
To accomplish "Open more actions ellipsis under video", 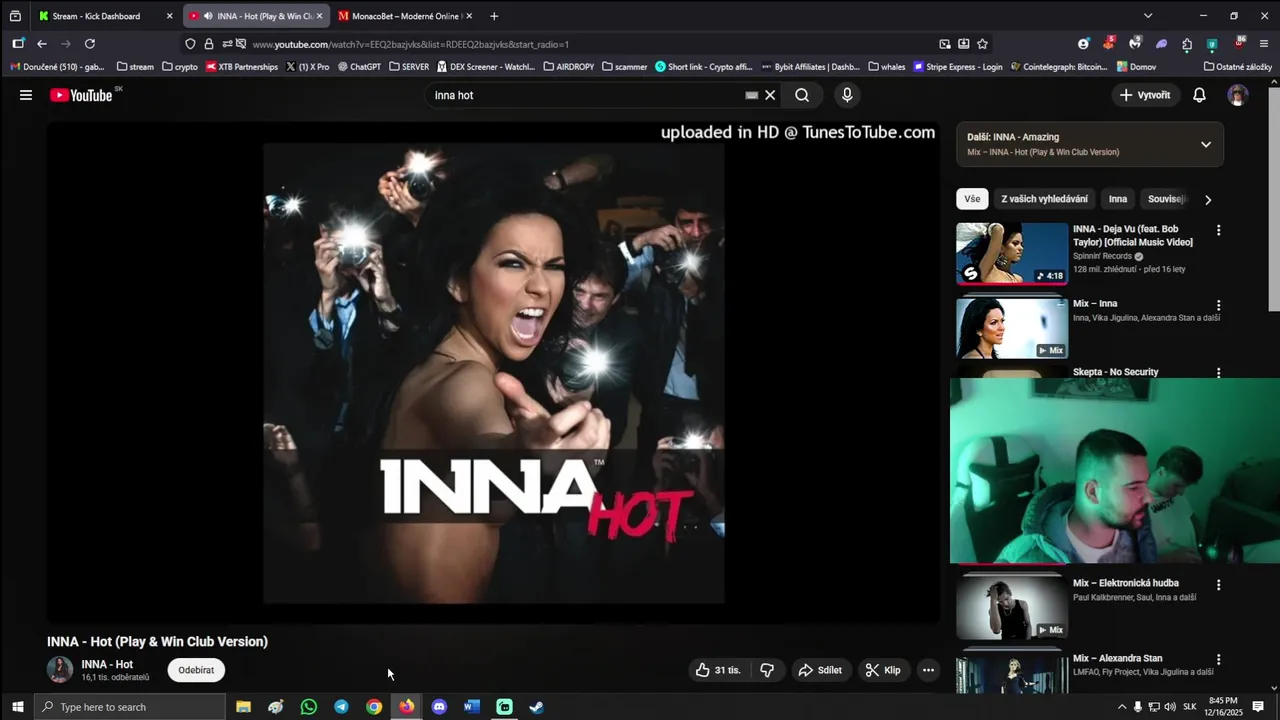I will 928,670.
